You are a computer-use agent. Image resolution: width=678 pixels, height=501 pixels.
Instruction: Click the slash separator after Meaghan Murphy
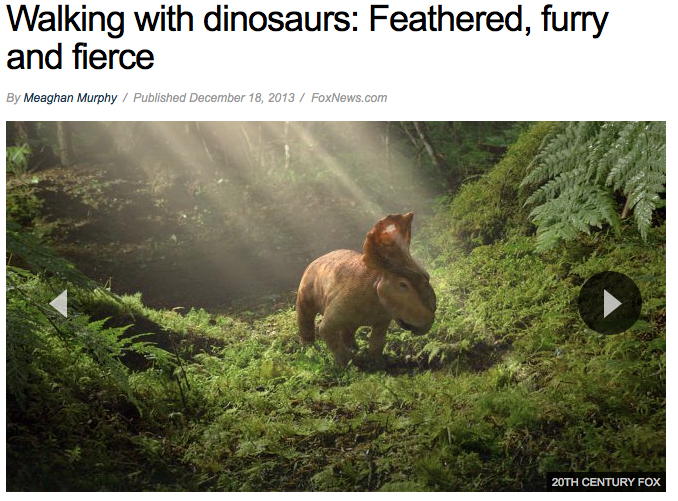(x=126, y=98)
